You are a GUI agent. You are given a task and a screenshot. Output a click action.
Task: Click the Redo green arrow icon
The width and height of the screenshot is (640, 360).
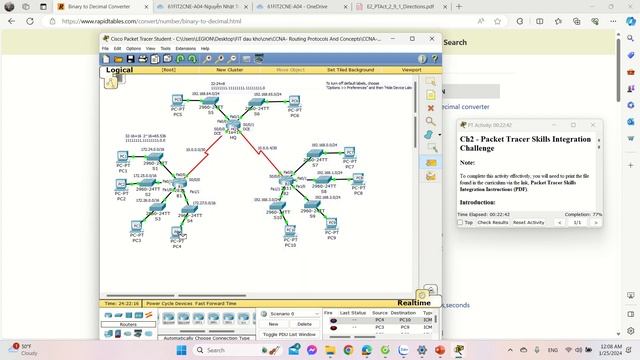point(192,59)
